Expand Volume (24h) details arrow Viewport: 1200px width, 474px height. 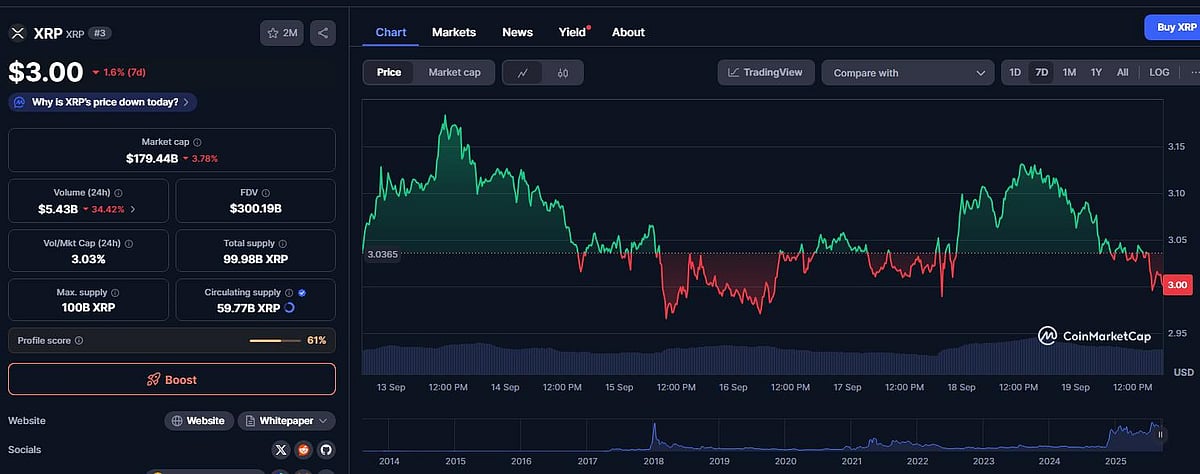134,210
